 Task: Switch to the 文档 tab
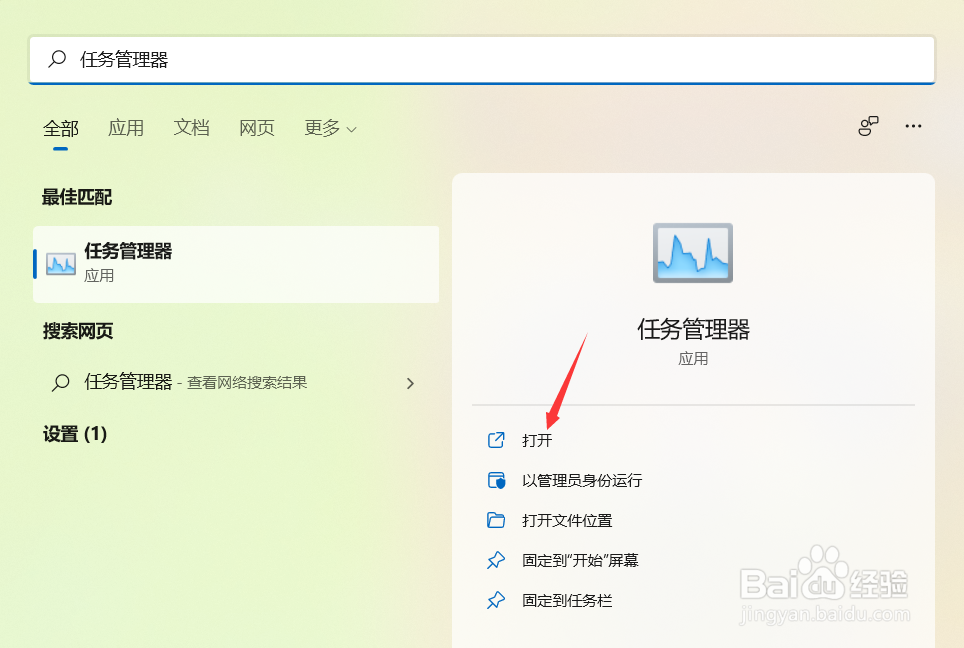[x=191, y=128]
